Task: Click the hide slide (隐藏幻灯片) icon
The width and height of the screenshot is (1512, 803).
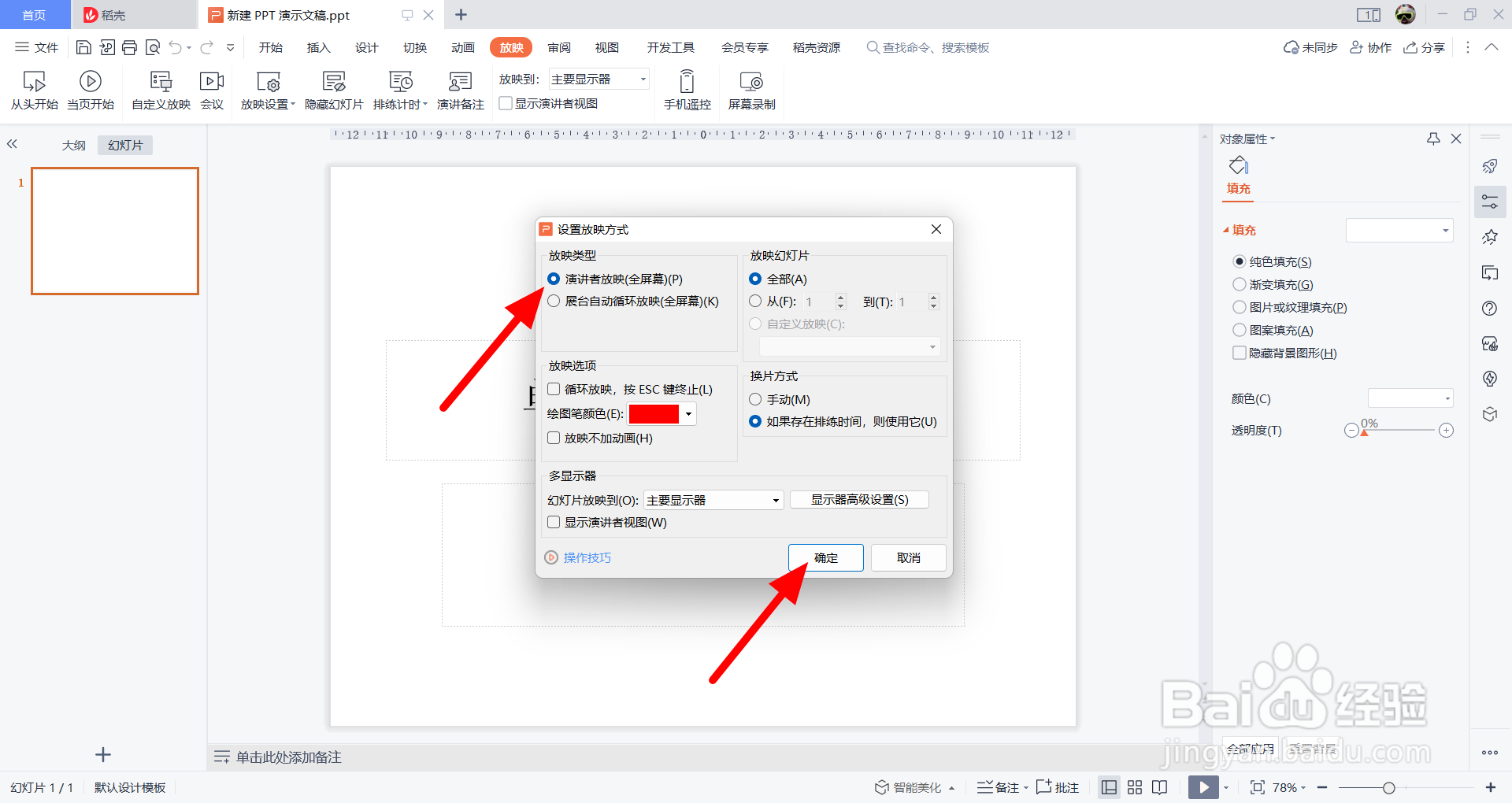Action: pos(334,82)
